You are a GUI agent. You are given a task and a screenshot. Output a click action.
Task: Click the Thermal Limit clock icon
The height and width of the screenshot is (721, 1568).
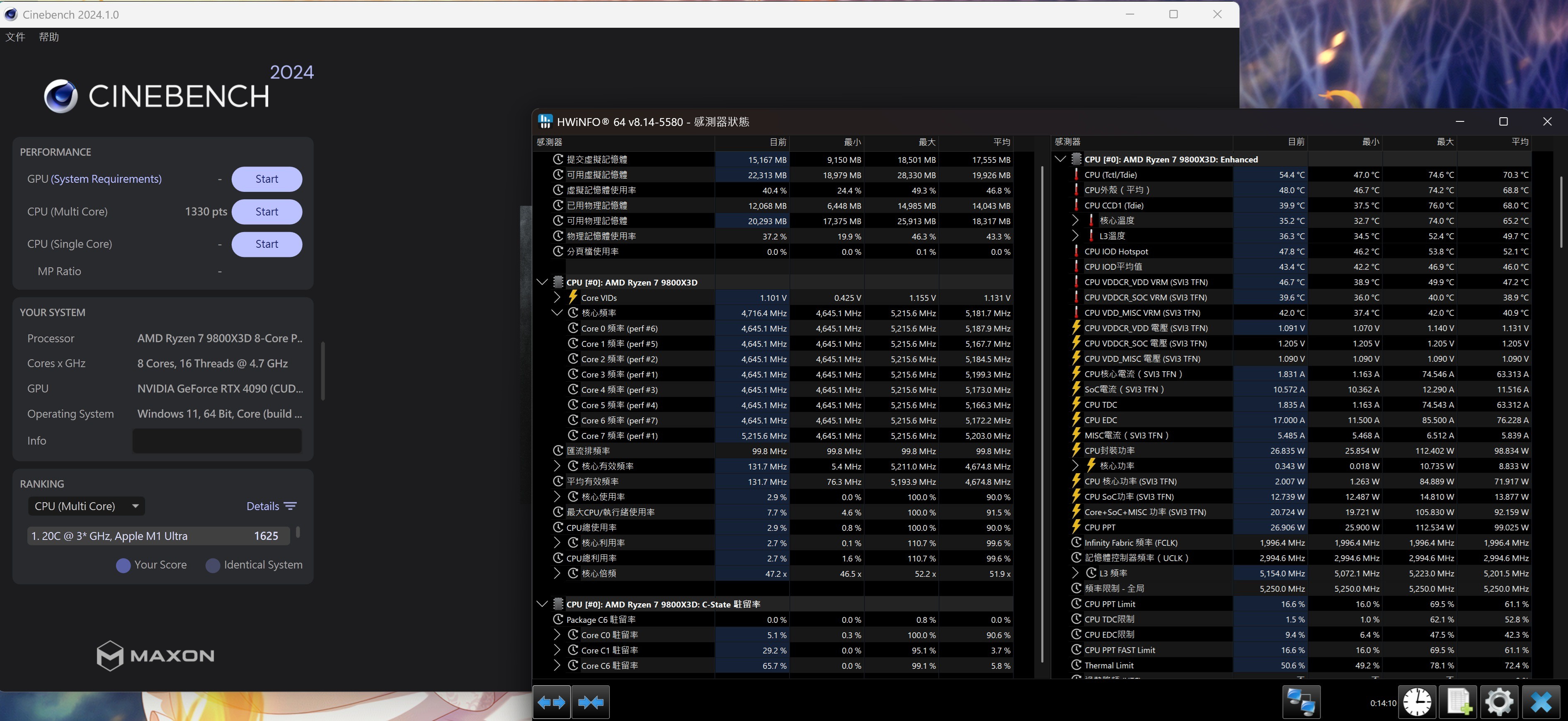1076,665
